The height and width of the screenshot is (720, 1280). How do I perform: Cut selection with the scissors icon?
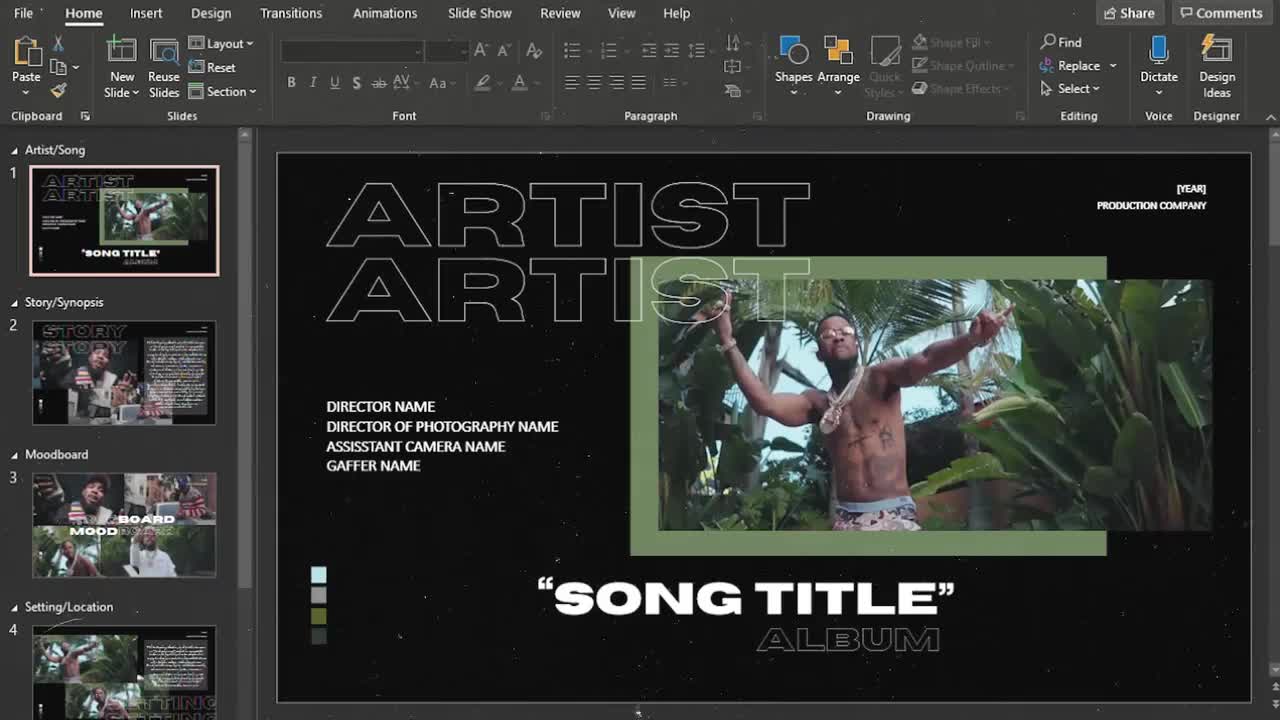pyautogui.click(x=58, y=44)
